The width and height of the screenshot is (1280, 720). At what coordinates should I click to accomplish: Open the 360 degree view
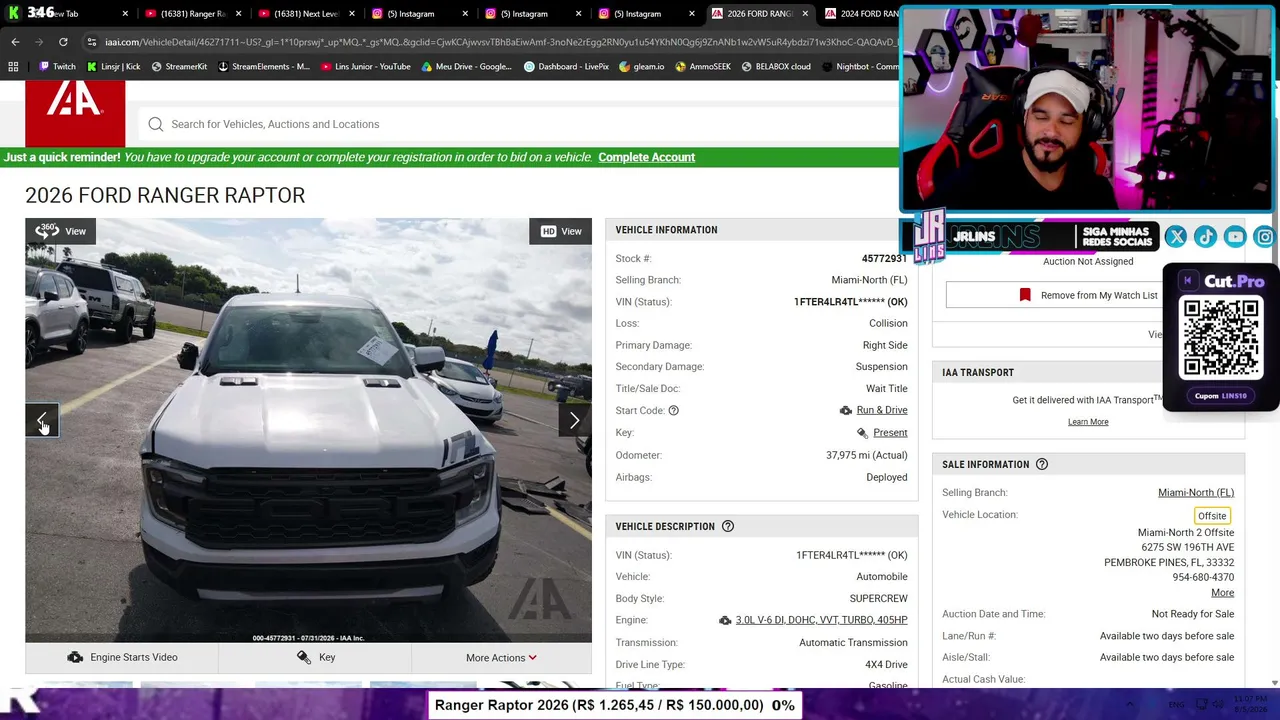click(60, 231)
